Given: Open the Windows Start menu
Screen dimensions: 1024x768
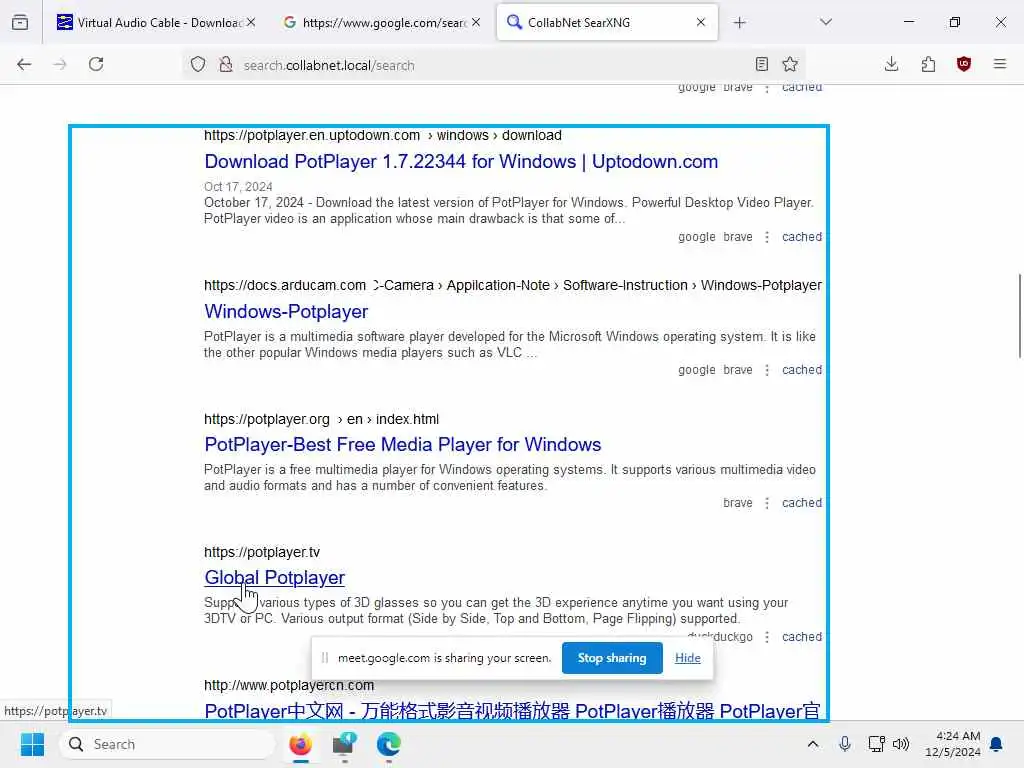Looking at the screenshot, I should click(x=32, y=744).
